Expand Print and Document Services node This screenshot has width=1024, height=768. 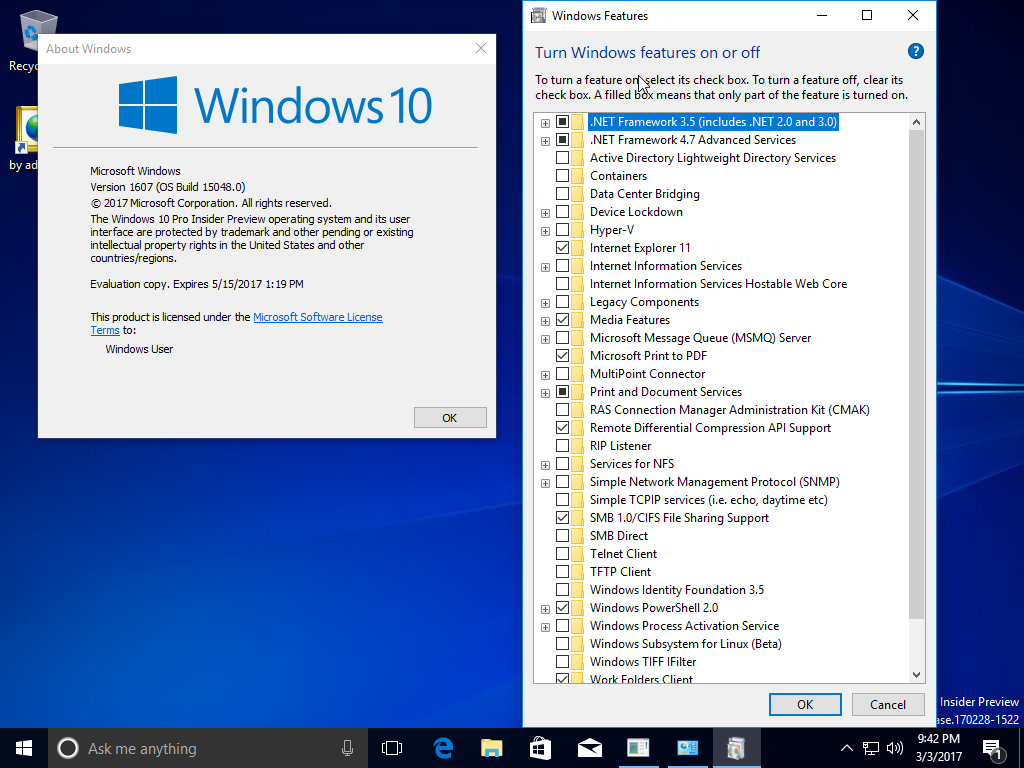(x=545, y=393)
